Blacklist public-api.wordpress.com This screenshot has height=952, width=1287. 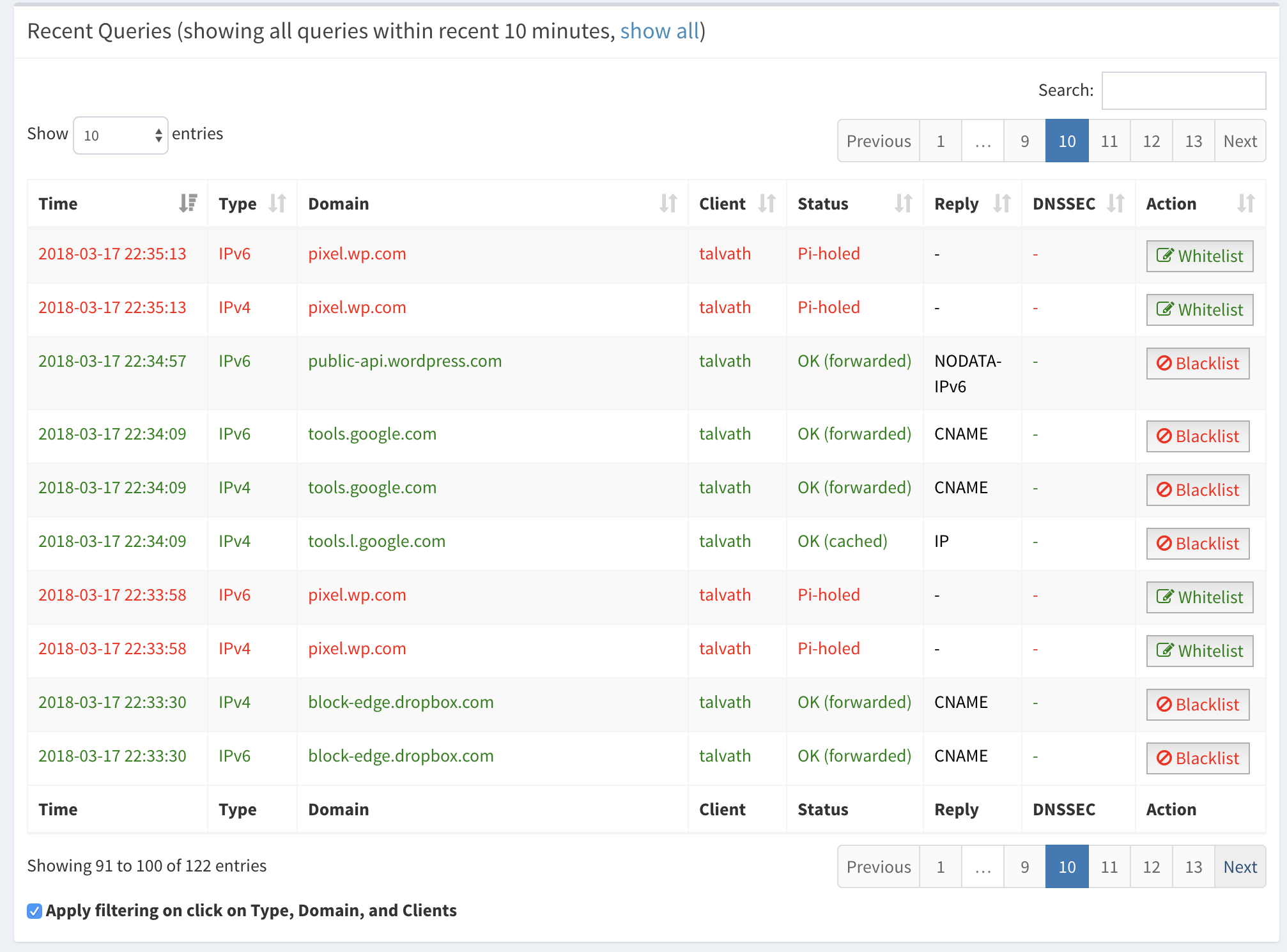pos(1198,364)
